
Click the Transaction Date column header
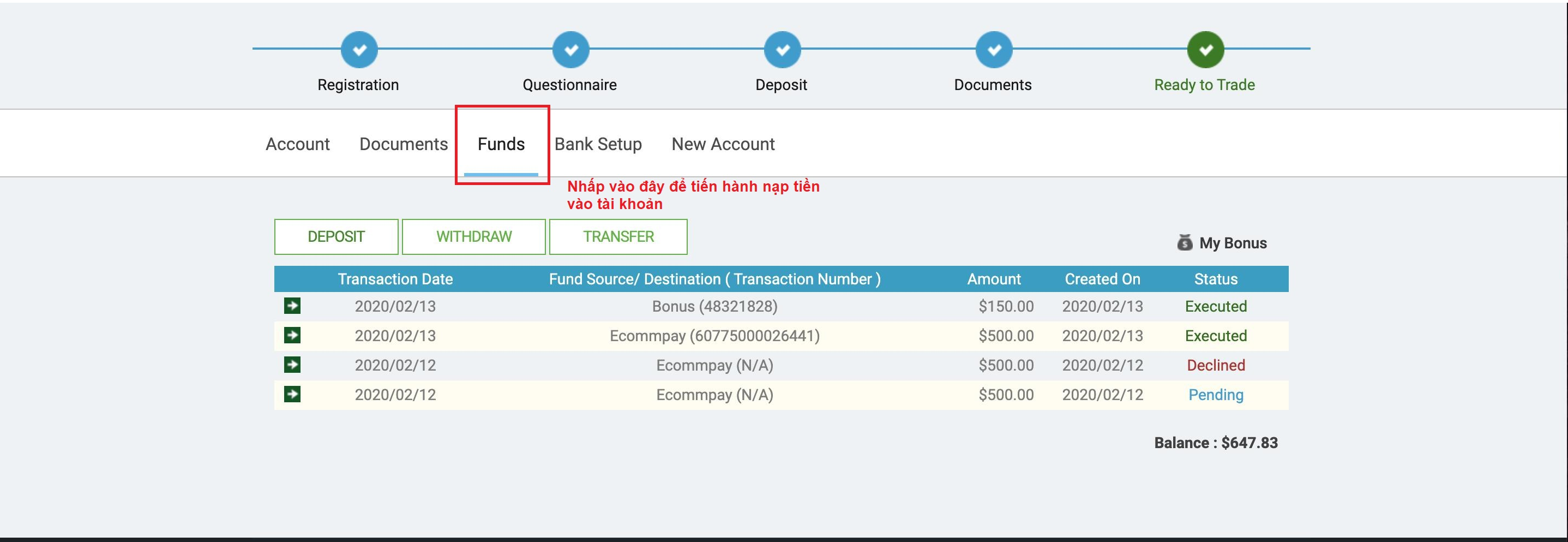point(395,279)
